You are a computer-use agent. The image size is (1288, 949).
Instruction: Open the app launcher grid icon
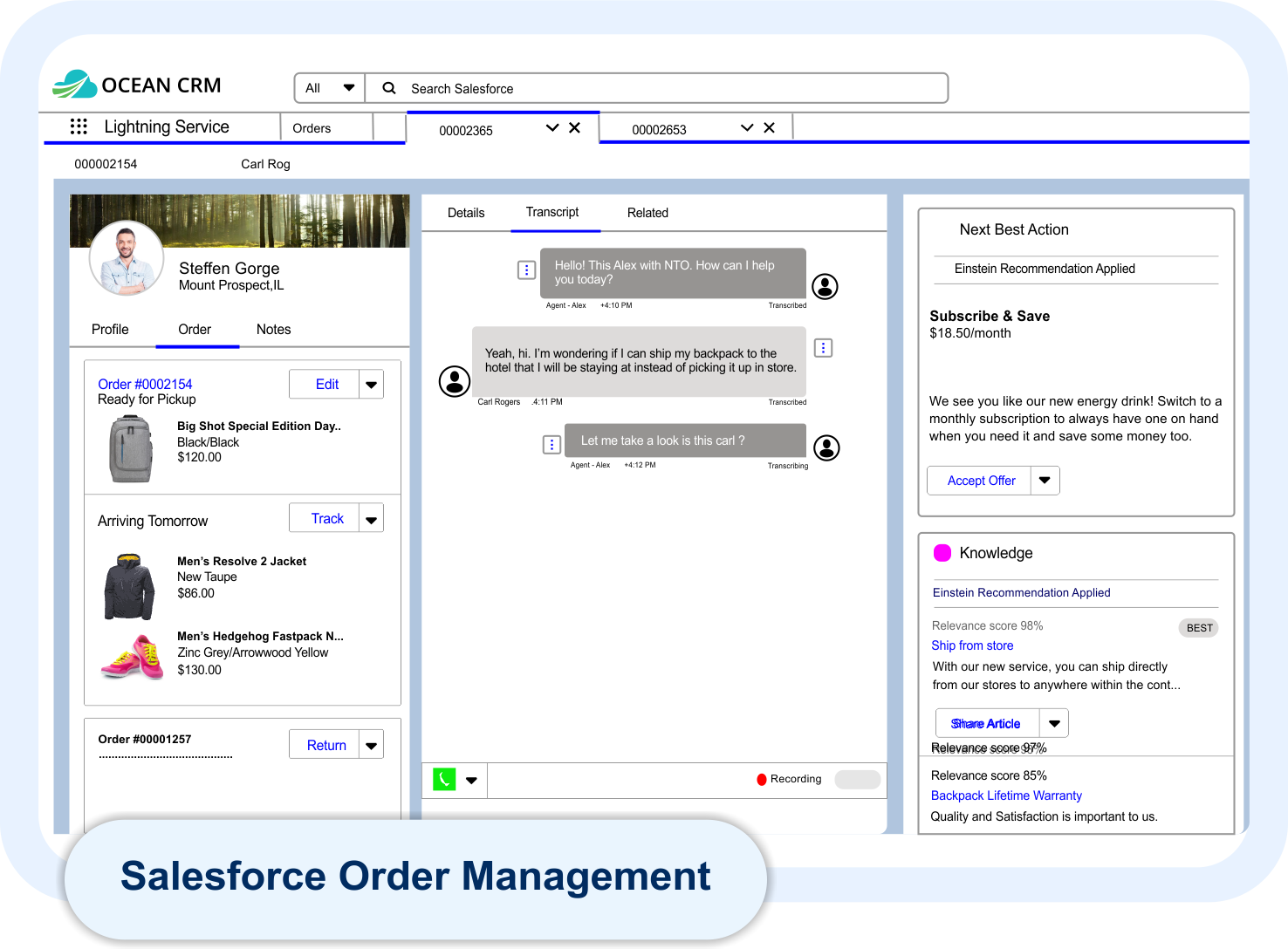tap(79, 126)
